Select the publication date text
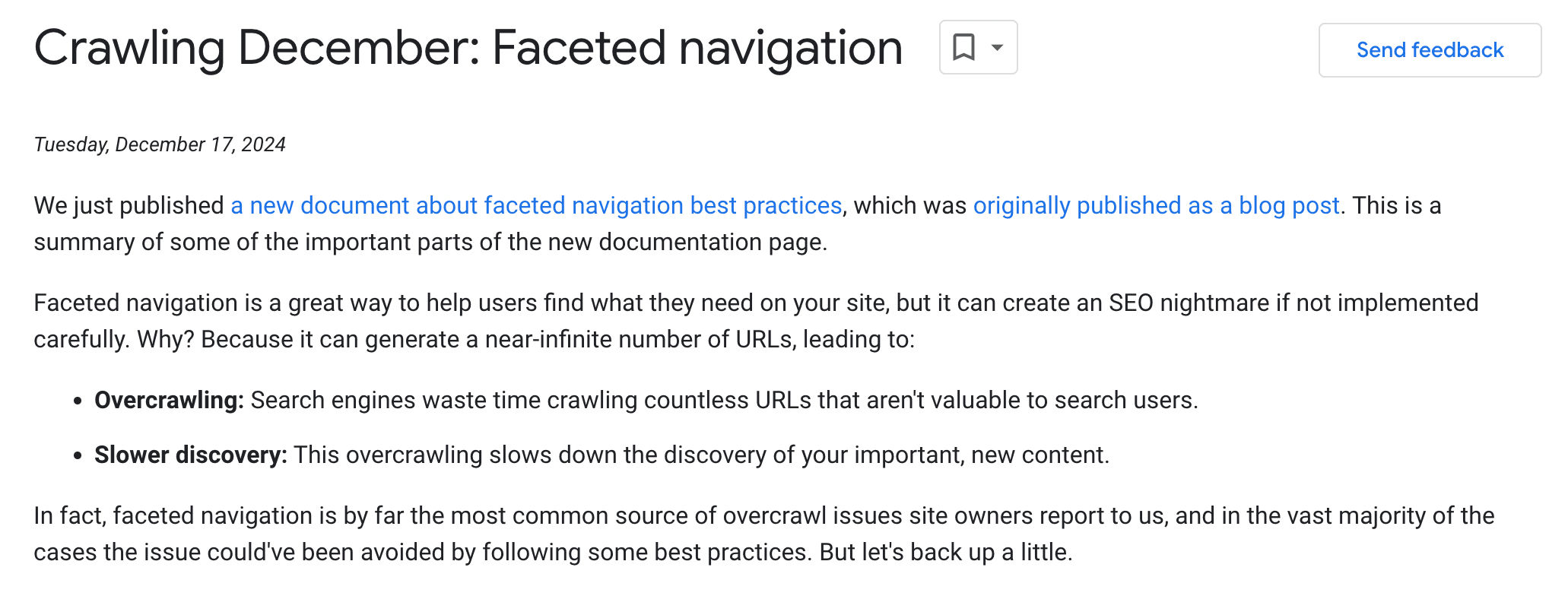 click(x=160, y=144)
